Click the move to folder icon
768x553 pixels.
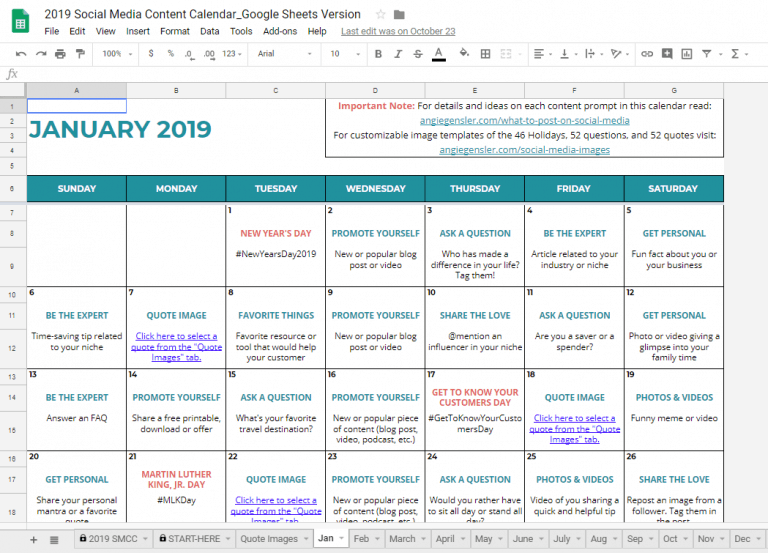pyautogui.click(x=399, y=15)
